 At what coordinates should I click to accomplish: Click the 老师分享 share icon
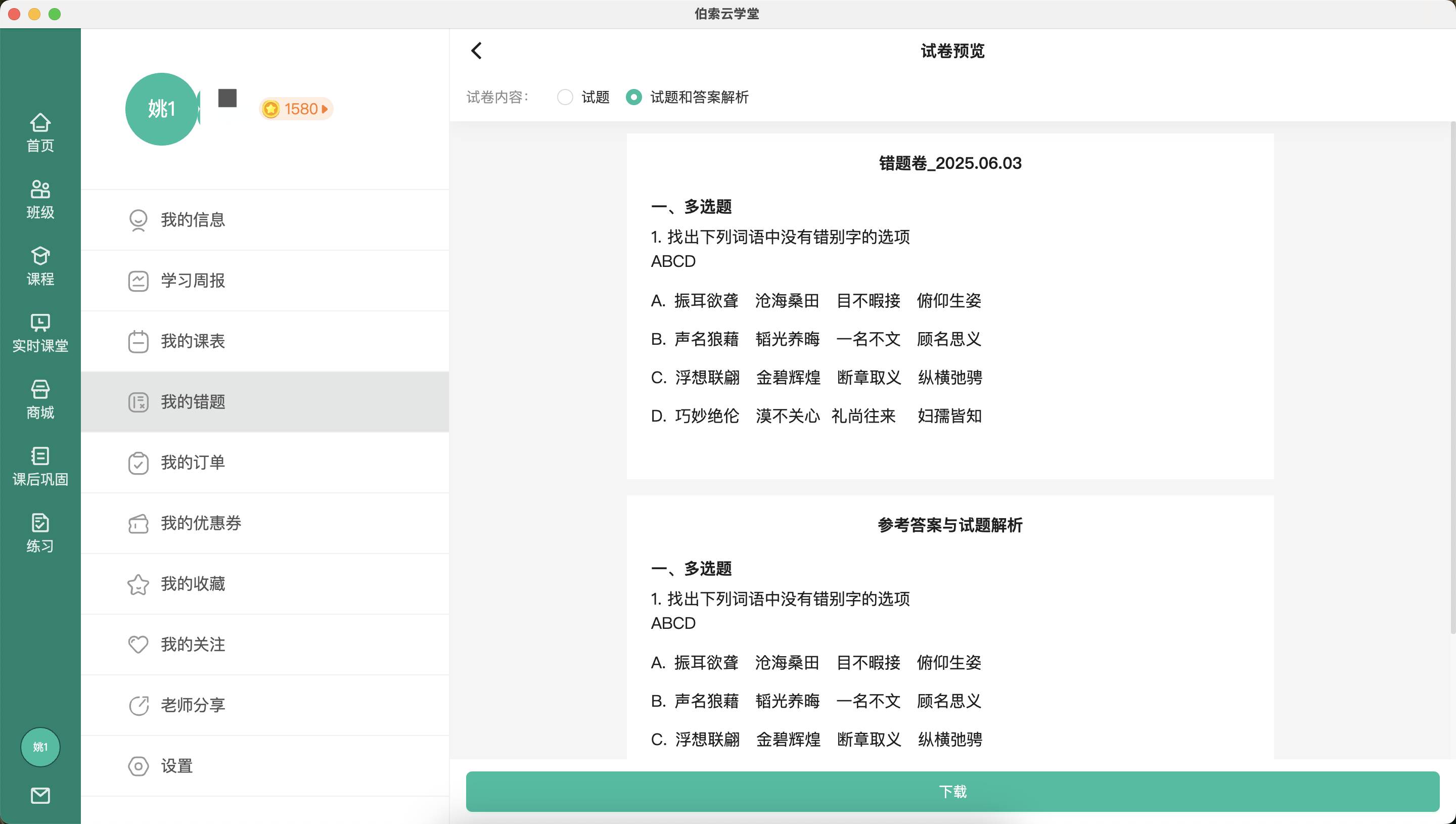pyautogui.click(x=138, y=705)
